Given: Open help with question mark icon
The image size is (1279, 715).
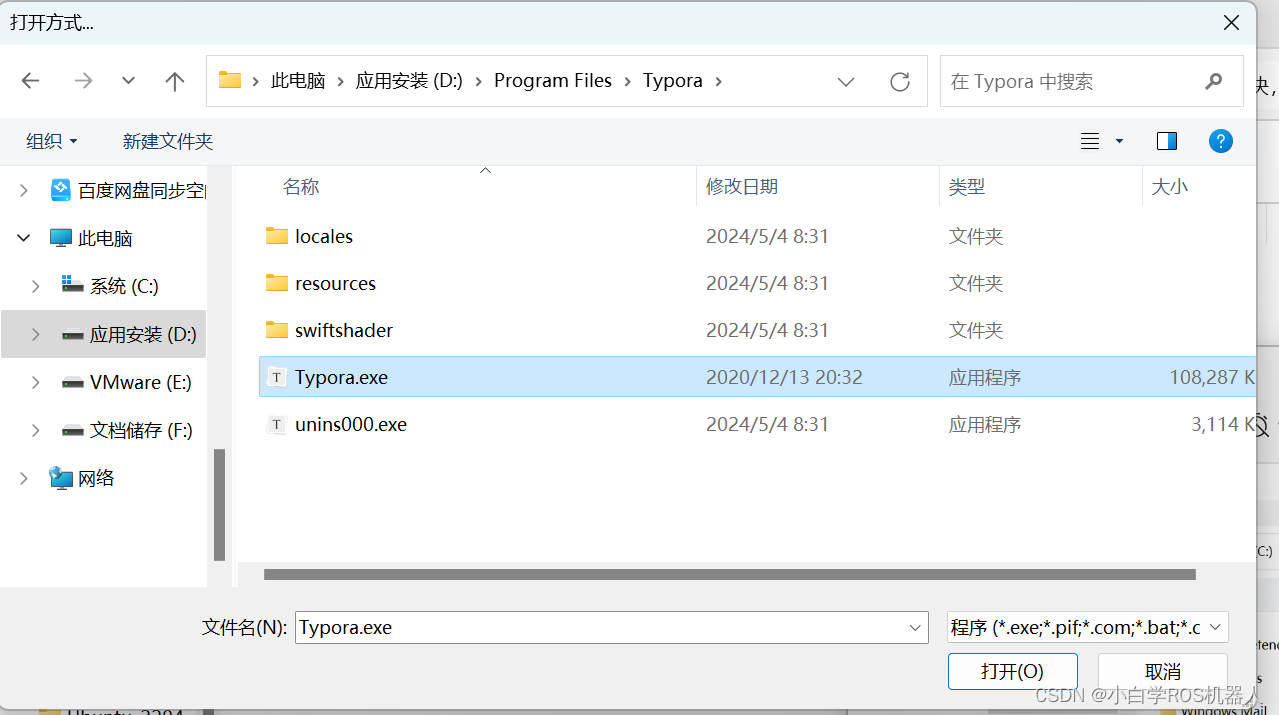Looking at the screenshot, I should (1220, 142).
